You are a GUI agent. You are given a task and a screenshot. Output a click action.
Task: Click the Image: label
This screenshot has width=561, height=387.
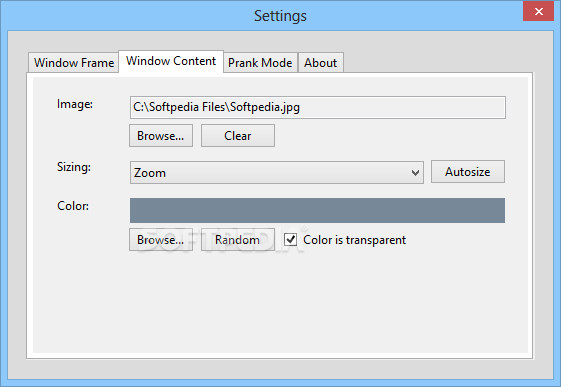[x=75, y=104]
